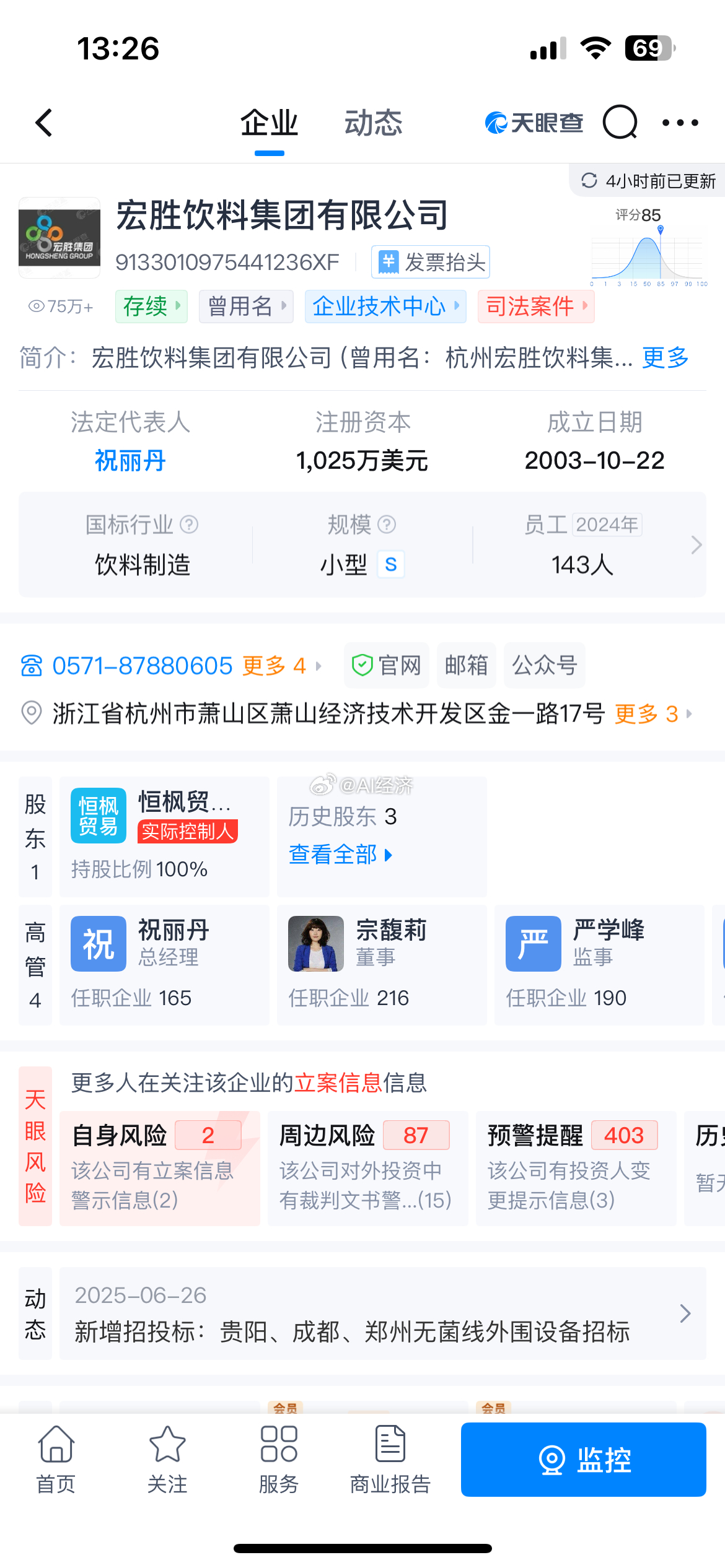Switch to the 动态 tab
725x1568 pixels.
(x=374, y=123)
